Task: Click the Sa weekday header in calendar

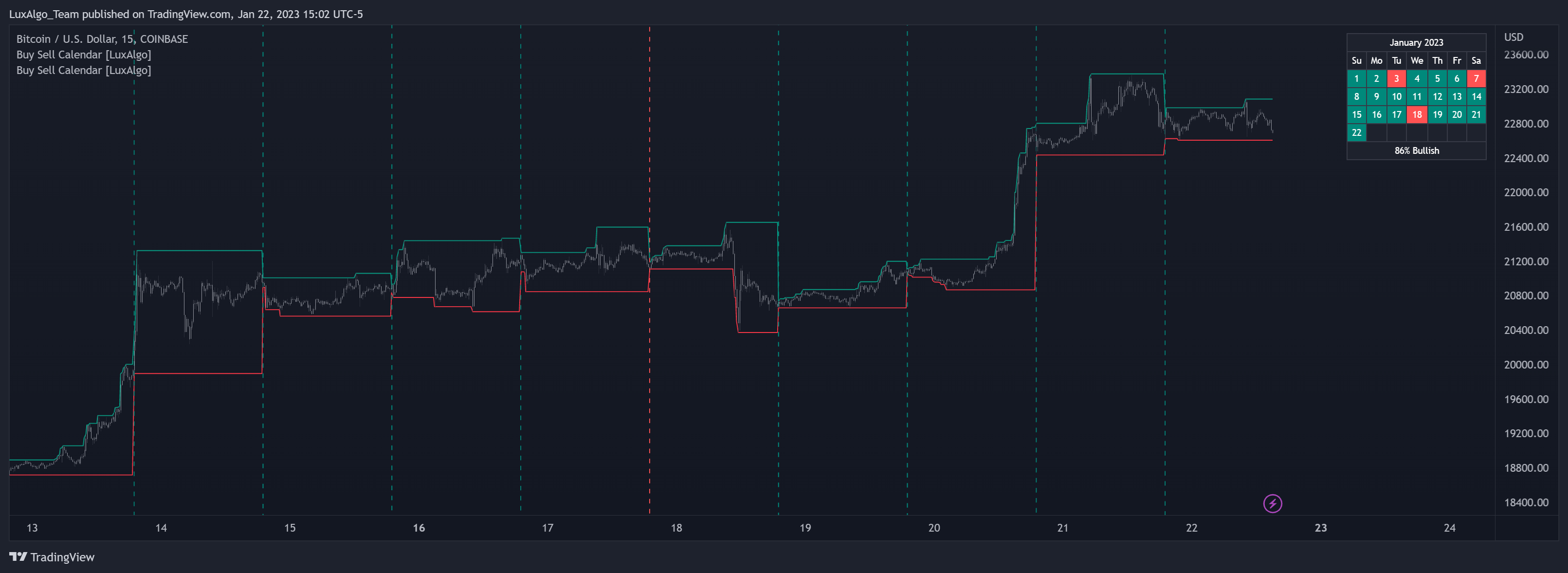Action: click(x=1476, y=60)
